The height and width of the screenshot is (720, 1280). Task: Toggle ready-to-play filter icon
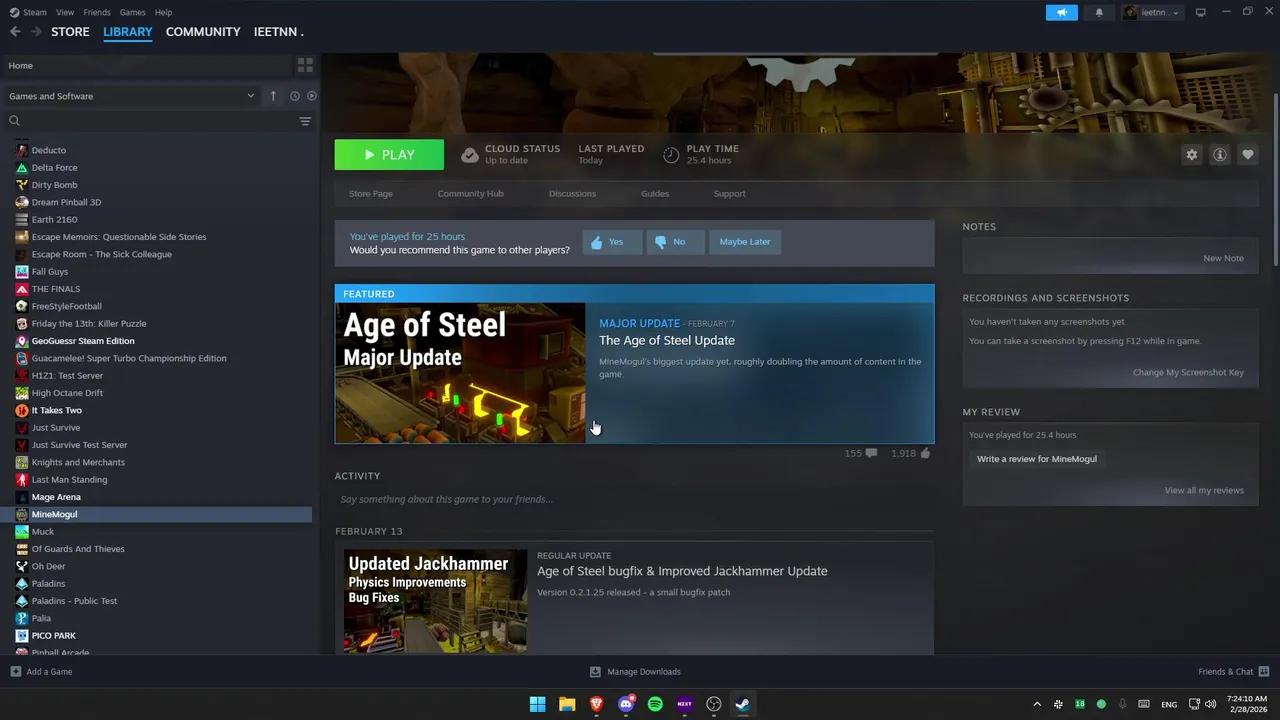312,96
